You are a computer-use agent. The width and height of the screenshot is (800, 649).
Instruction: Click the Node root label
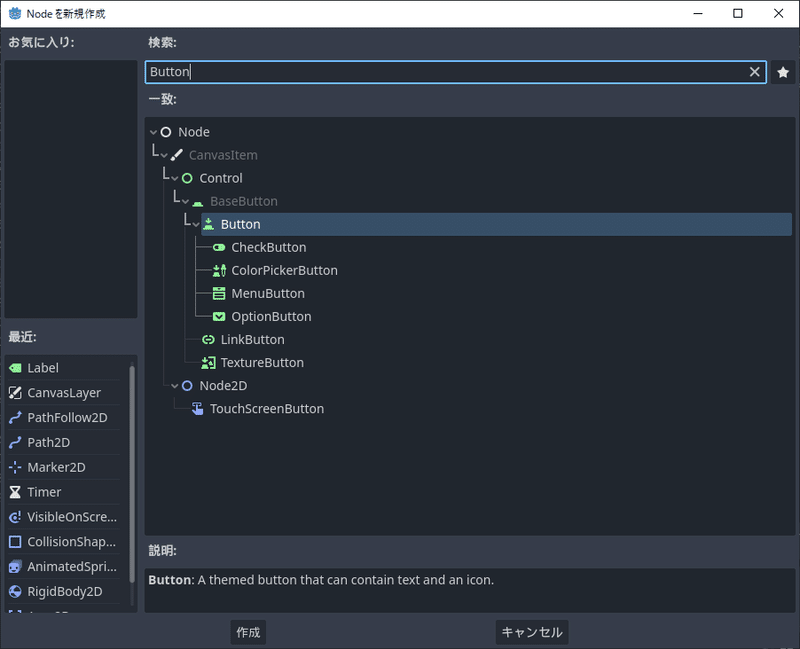point(194,132)
